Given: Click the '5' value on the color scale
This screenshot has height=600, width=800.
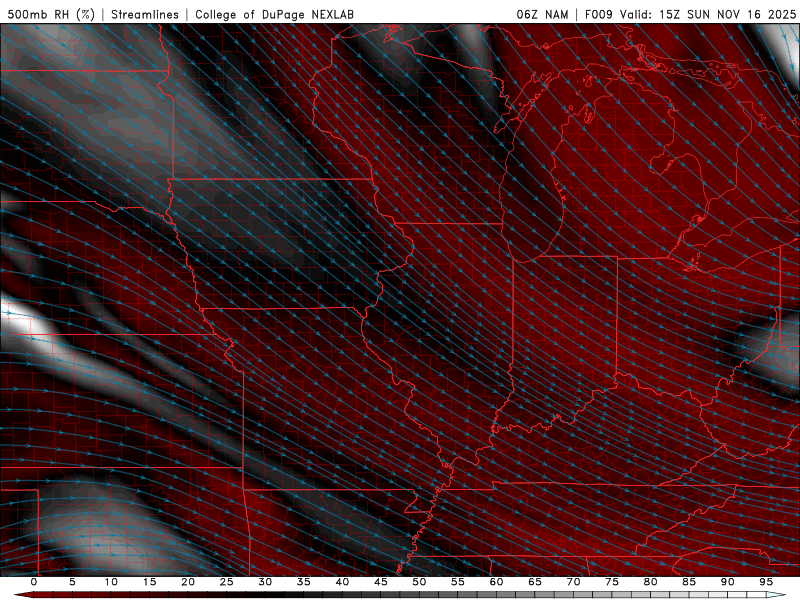Looking at the screenshot, I should [72, 582].
